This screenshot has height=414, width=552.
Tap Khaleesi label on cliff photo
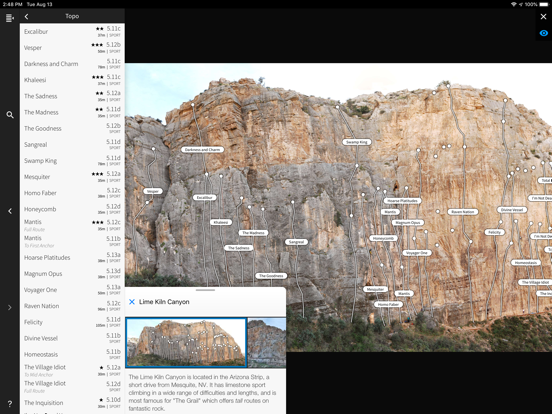coord(221,222)
